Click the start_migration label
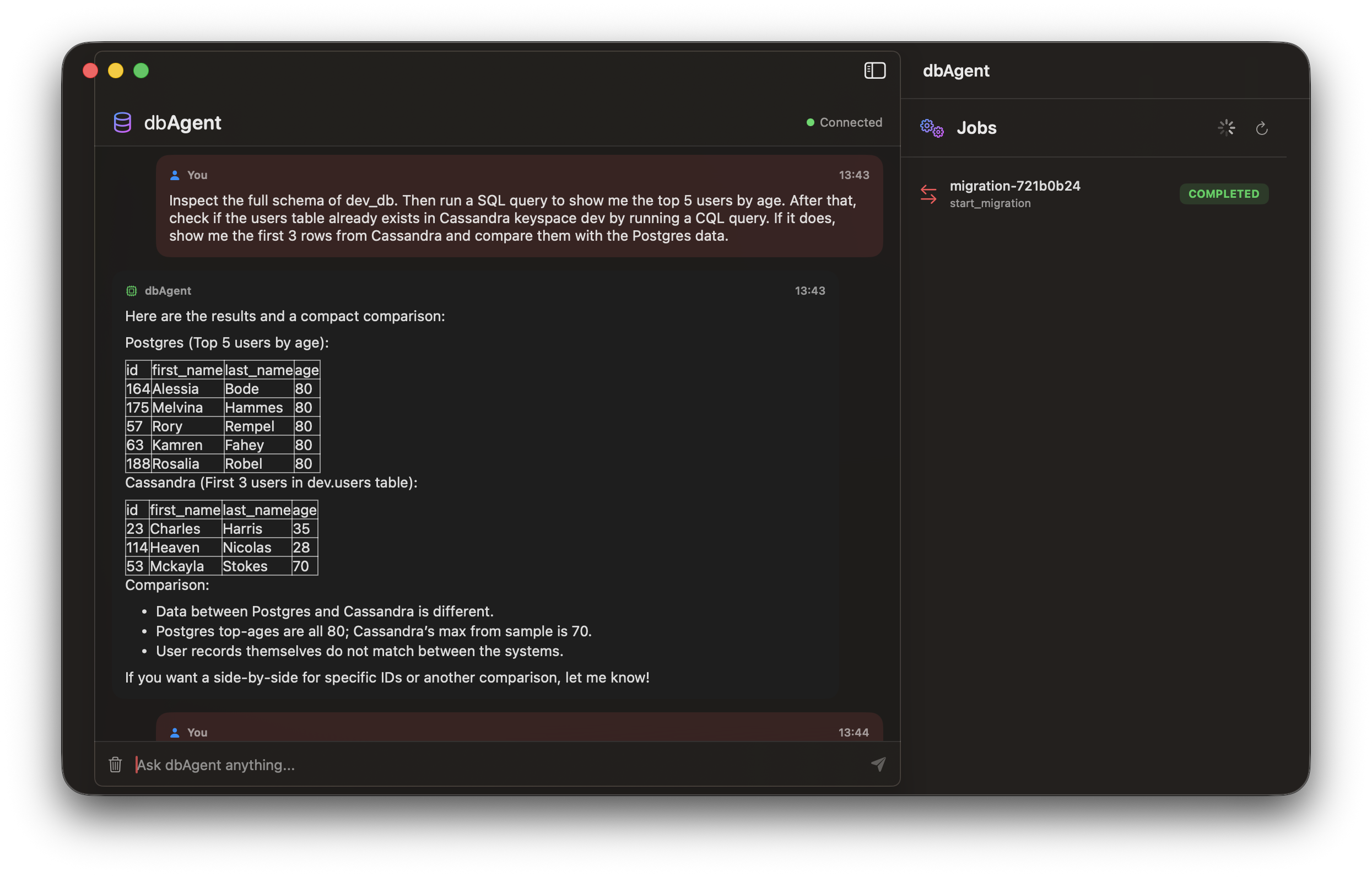This screenshot has width=1372, height=877. (990, 203)
